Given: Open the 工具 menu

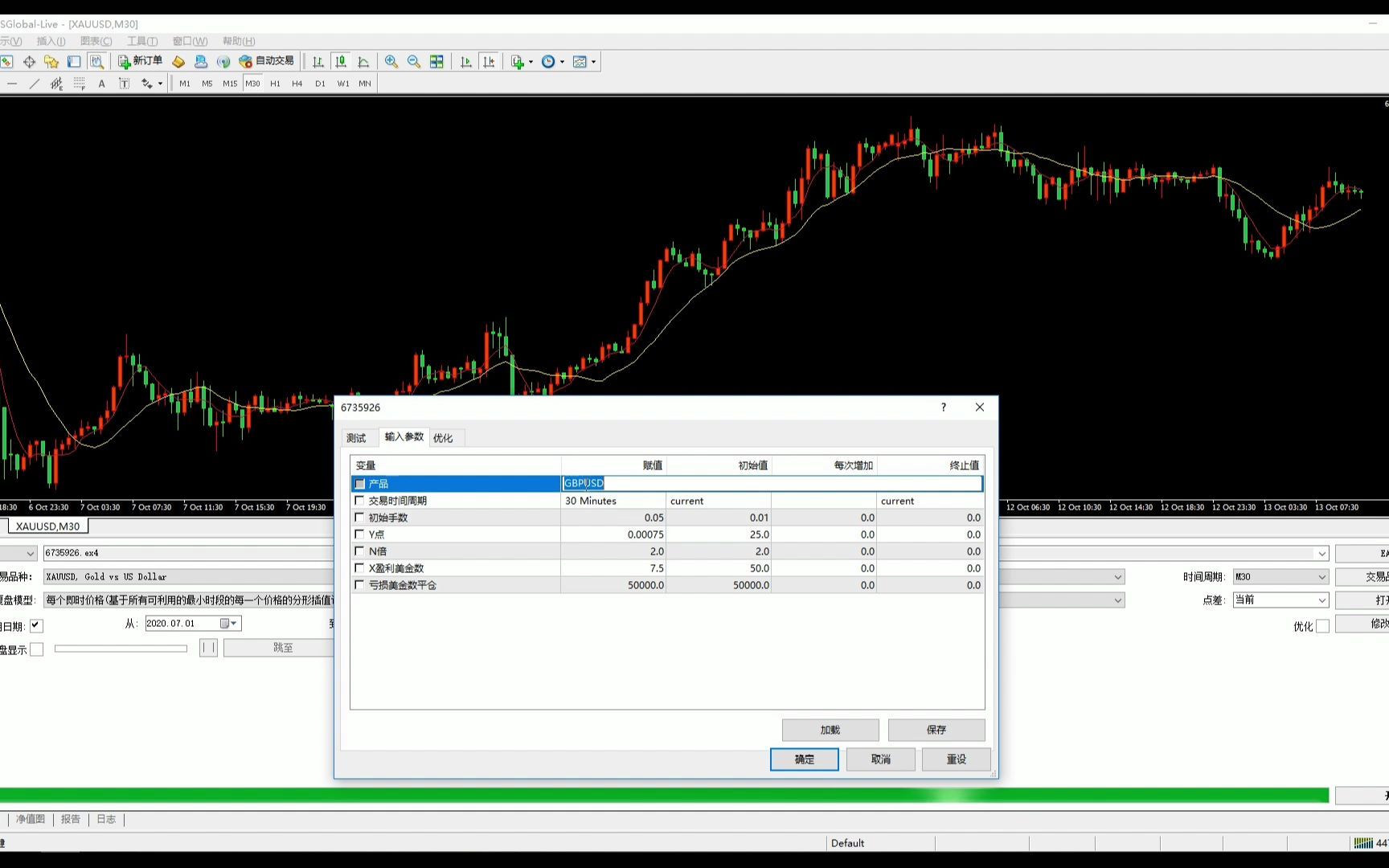Looking at the screenshot, I should click(142, 41).
